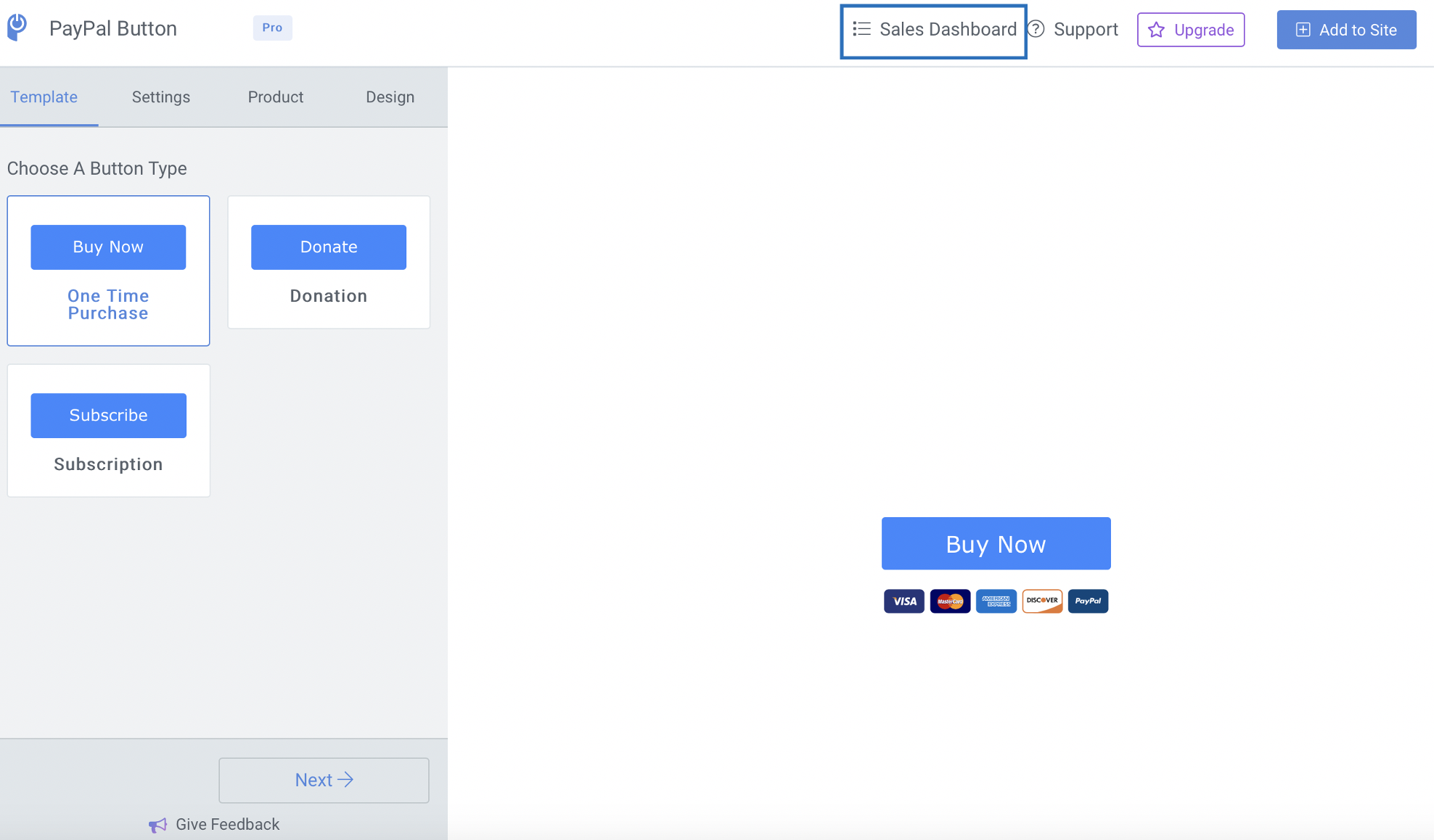Switch to the Template tab
Image resolution: width=1447 pixels, height=840 pixels.
(x=44, y=97)
